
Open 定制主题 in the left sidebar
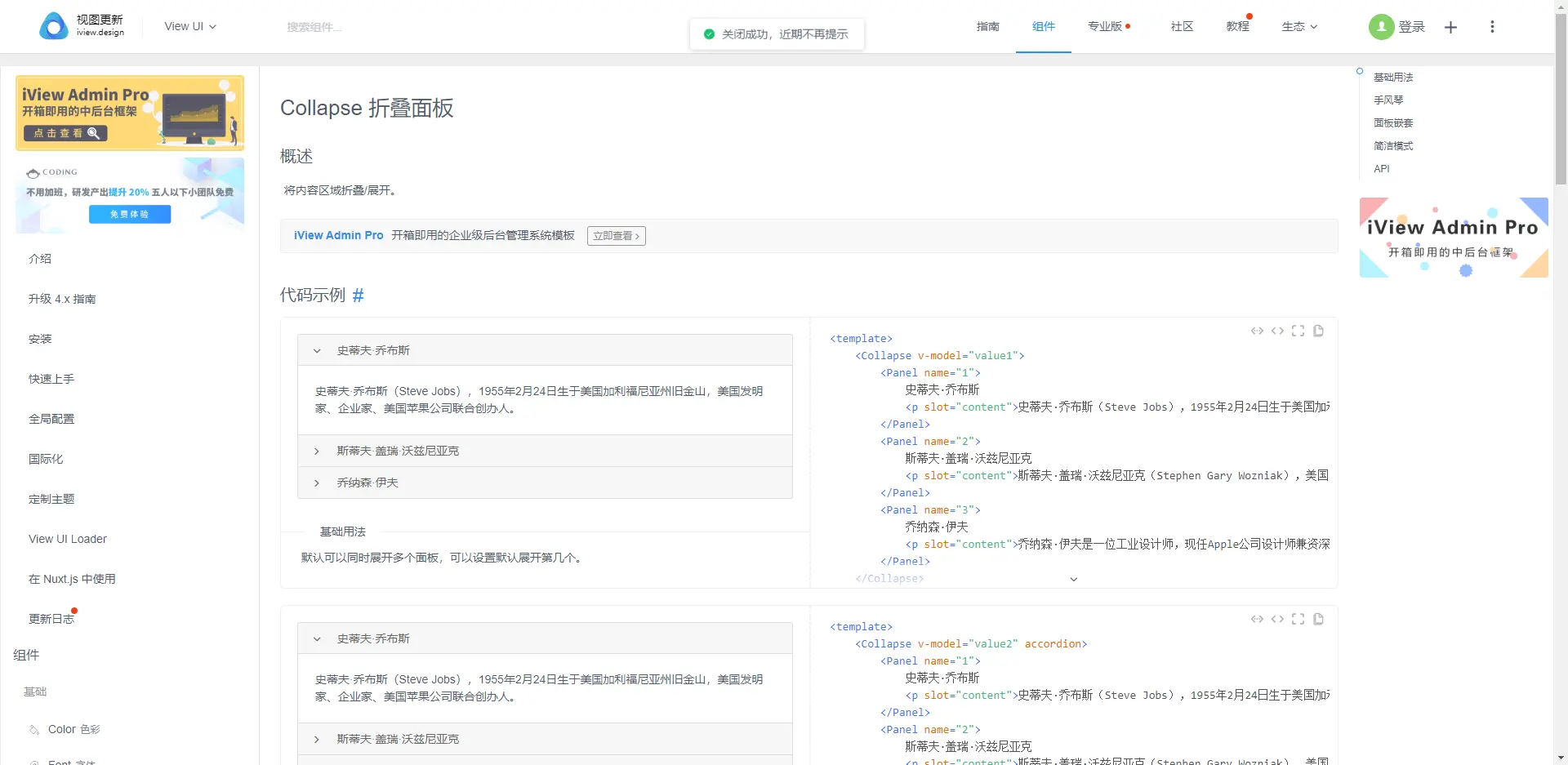51,499
